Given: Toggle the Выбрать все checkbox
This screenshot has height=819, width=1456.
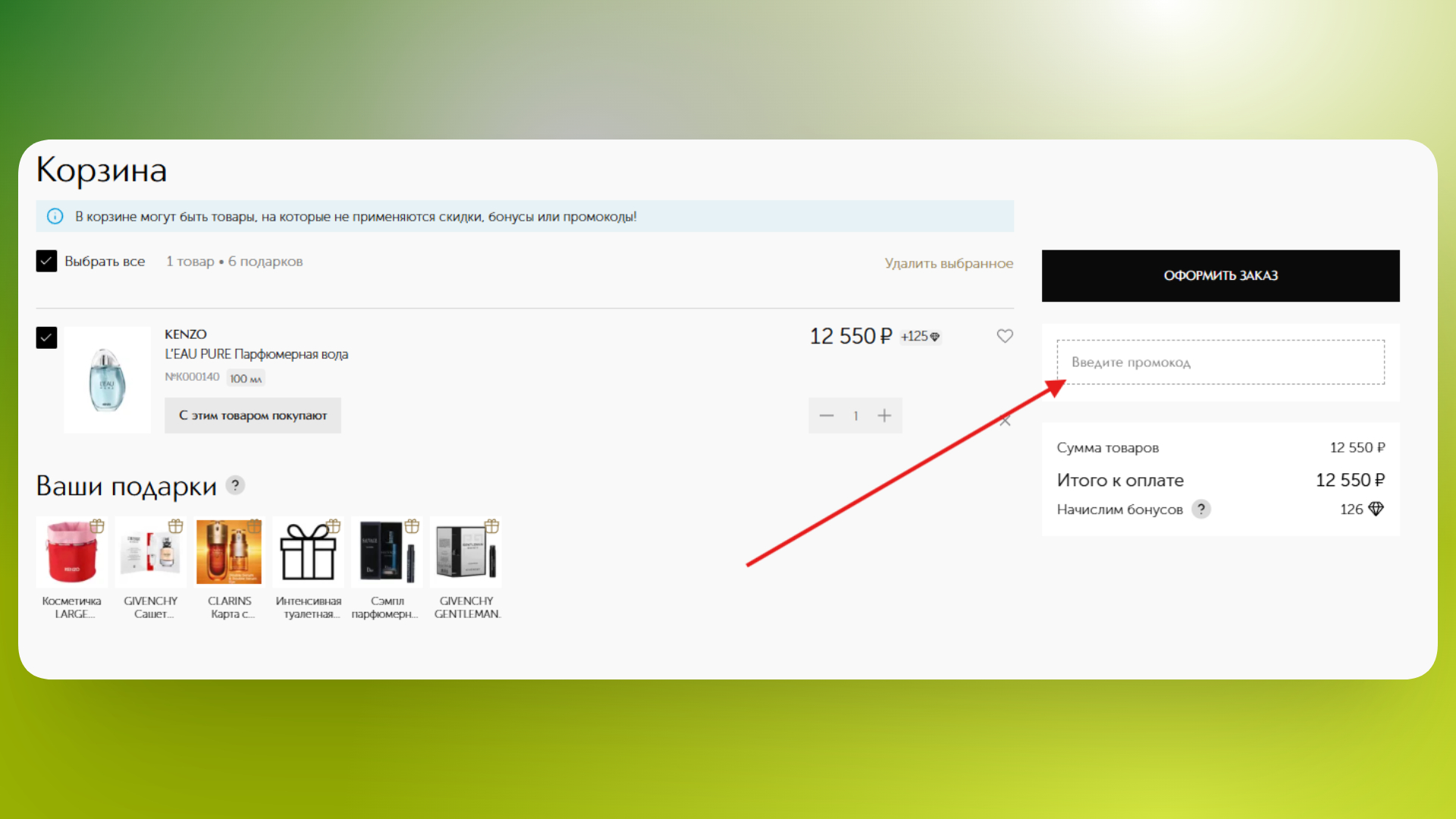Looking at the screenshot, I should [x=46, y=261].
